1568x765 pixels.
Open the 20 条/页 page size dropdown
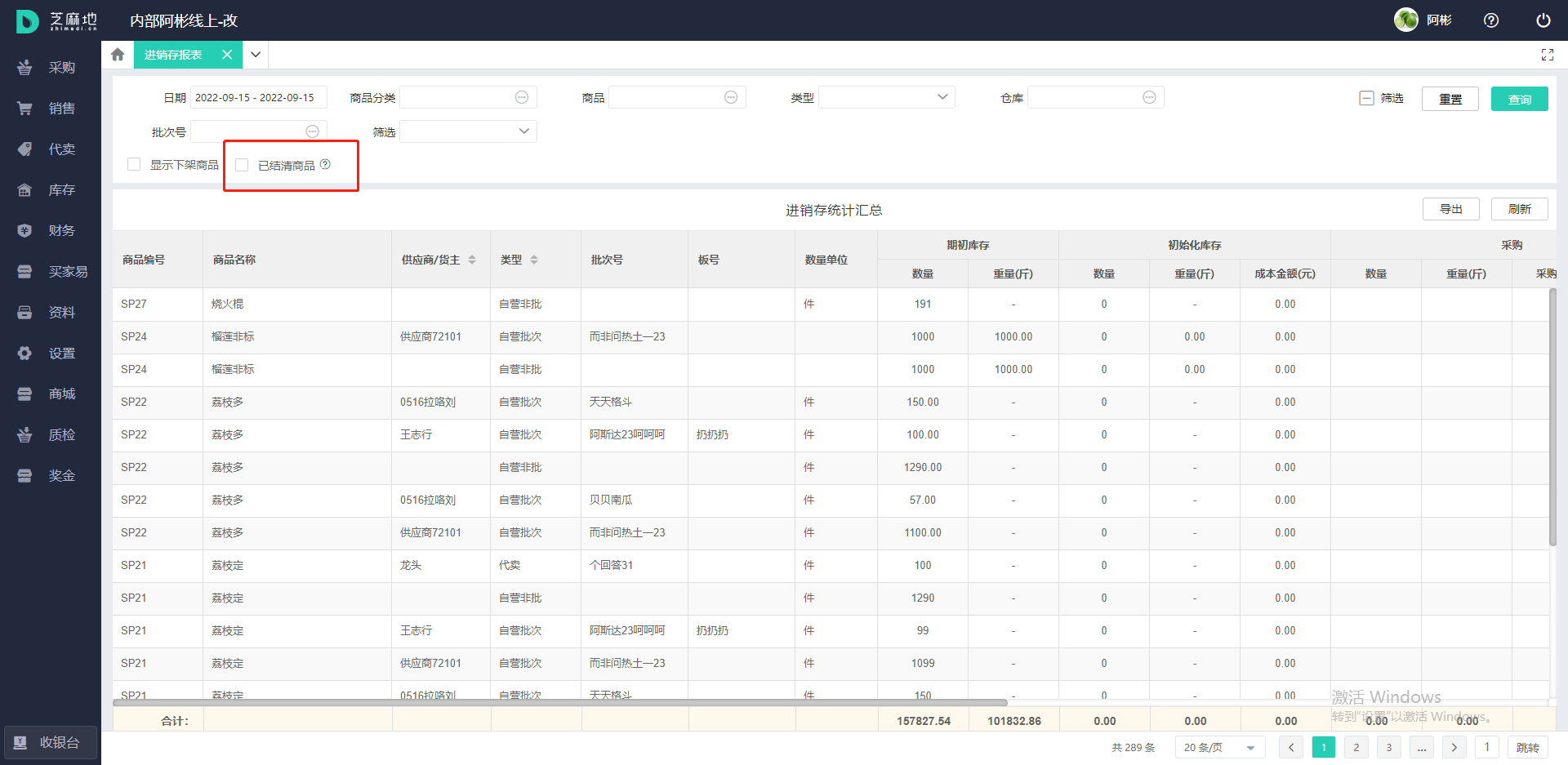[1219, 747]
